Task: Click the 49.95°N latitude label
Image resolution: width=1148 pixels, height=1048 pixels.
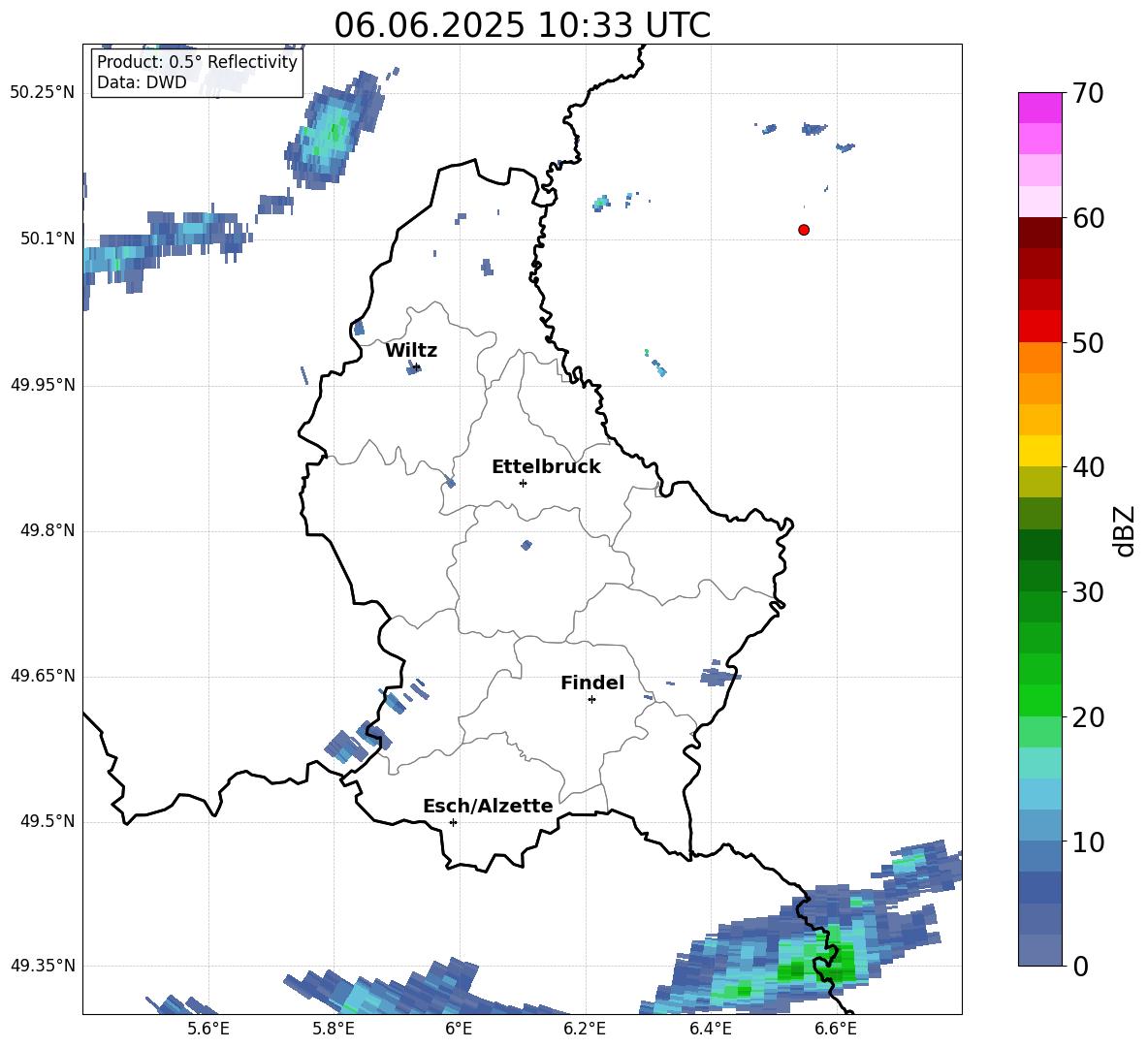Action: coord(43,385)
